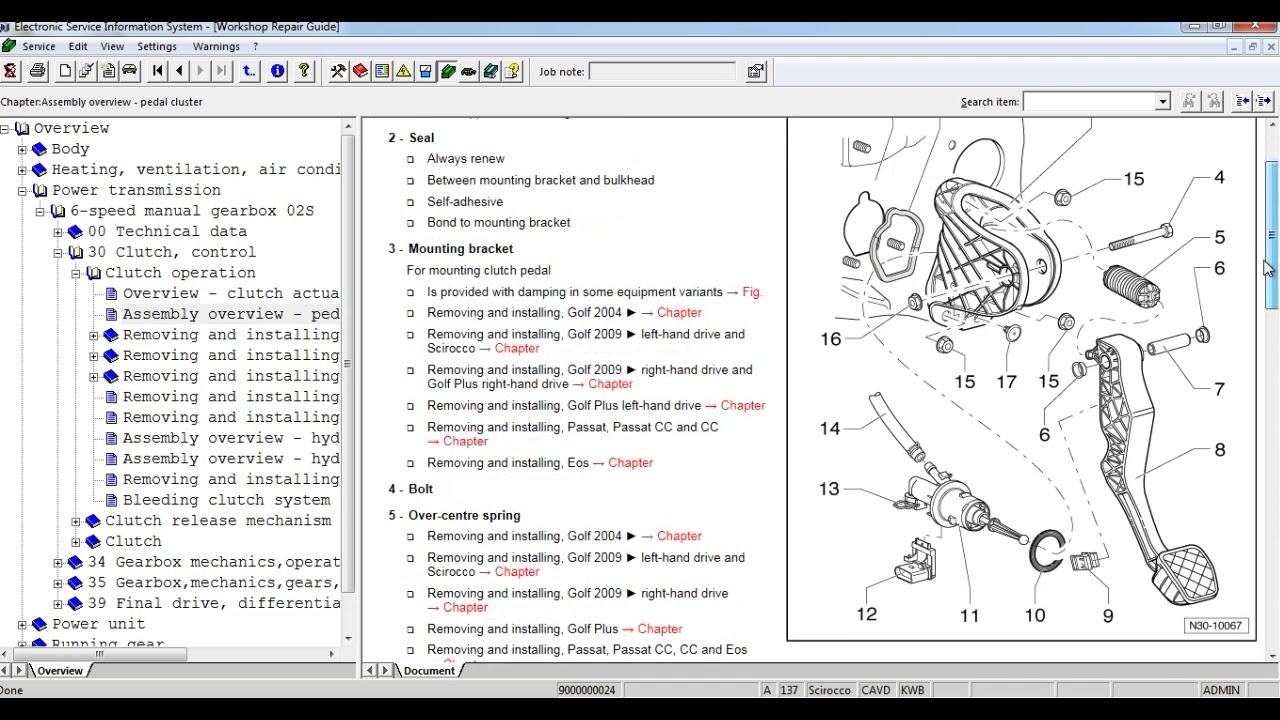Open the Chapter link for Eos under Mounting bracket
This screenshot has height=720, width=1280.
click(x=630, y=463)
